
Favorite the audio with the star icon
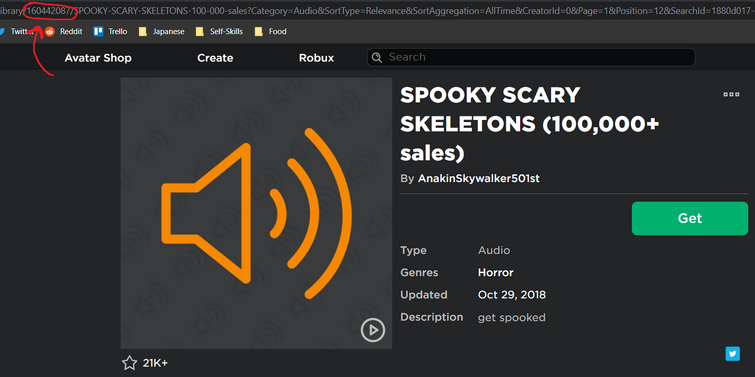pos(130,363)
